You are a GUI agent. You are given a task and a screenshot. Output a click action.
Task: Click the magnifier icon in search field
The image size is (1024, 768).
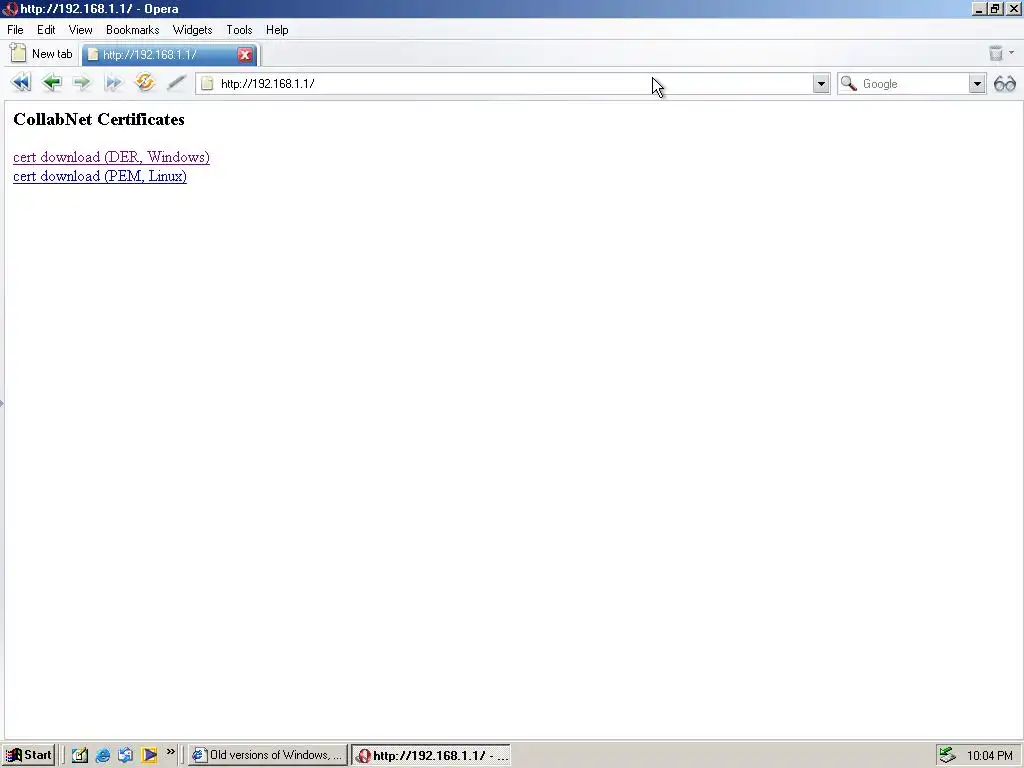pos(849,84)
